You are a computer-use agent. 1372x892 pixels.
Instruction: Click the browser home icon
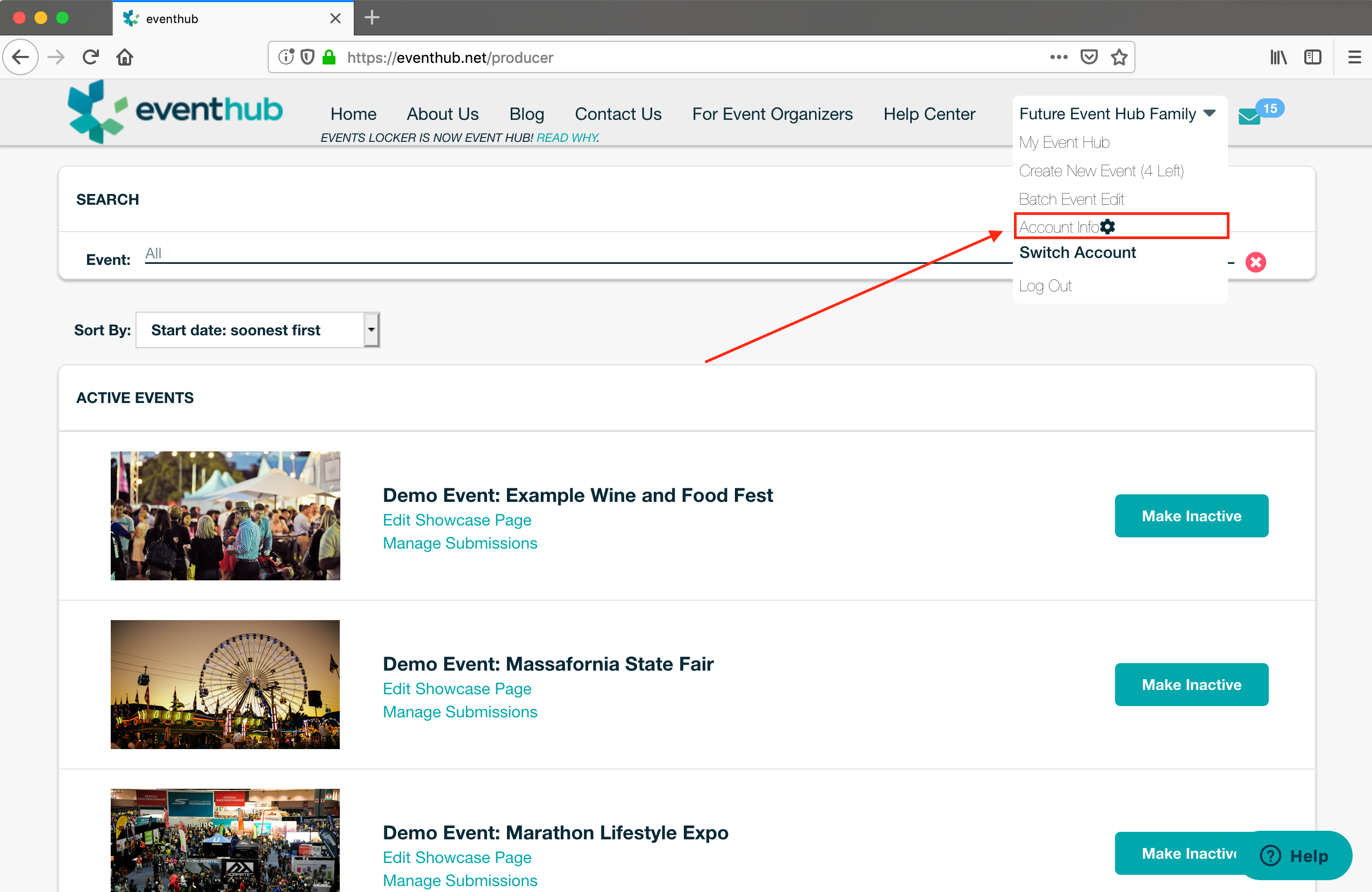[125, 57]
